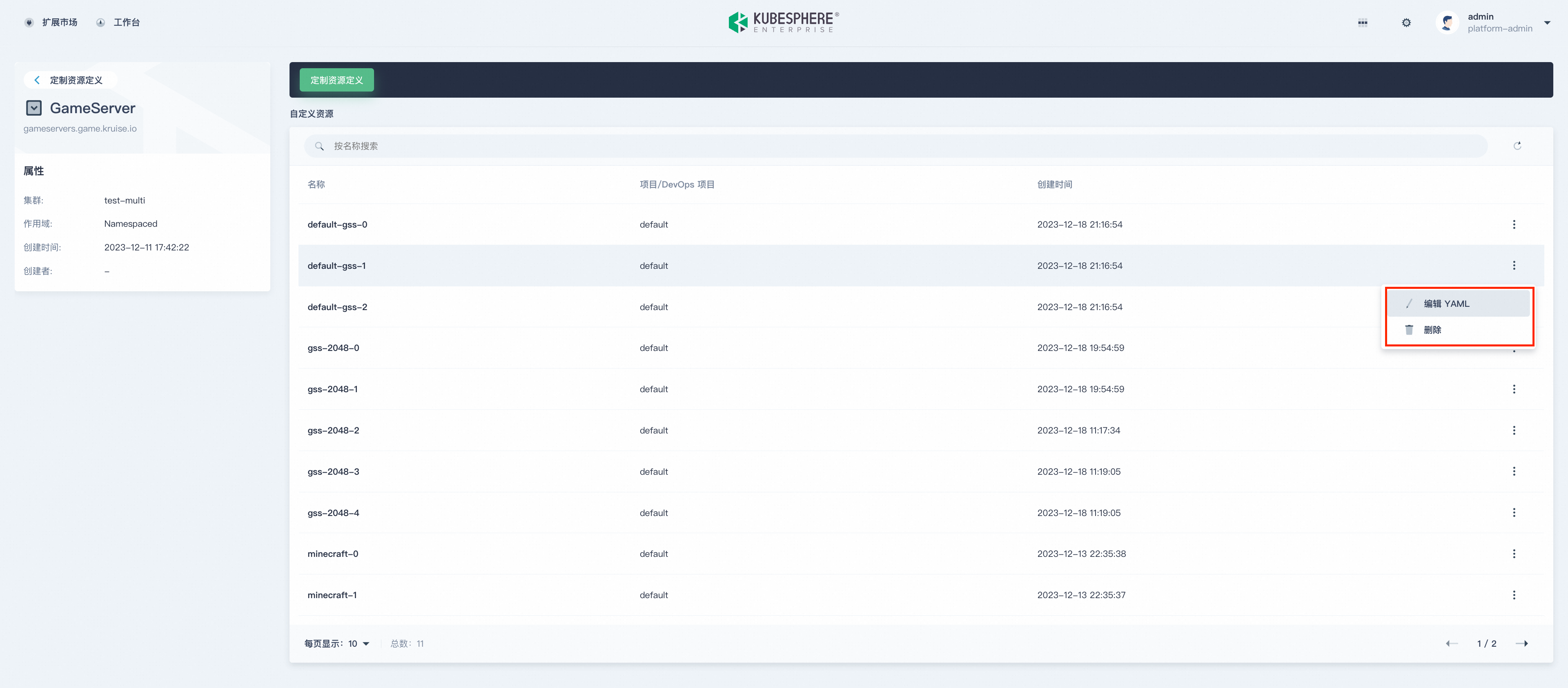Click the Namespaced scope value
Viewport: 1568px width, 688px height.
[131, 223]
